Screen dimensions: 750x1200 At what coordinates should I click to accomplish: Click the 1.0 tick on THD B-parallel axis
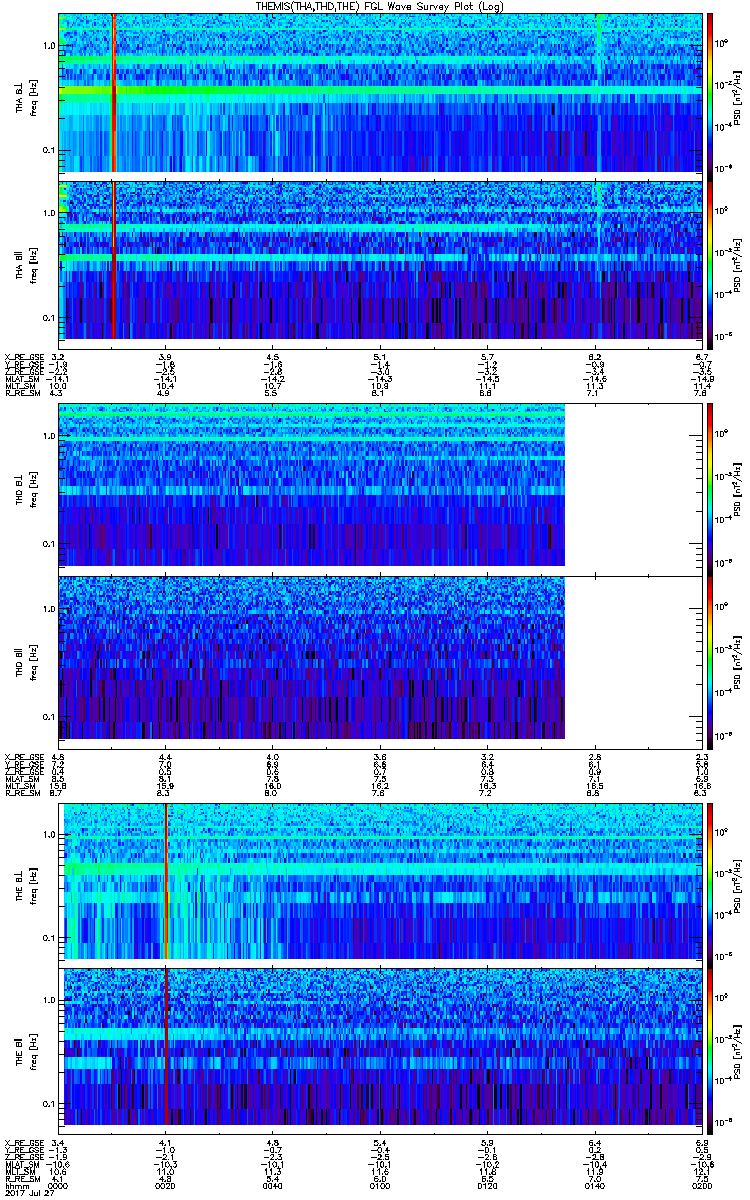tap(48, 609)
